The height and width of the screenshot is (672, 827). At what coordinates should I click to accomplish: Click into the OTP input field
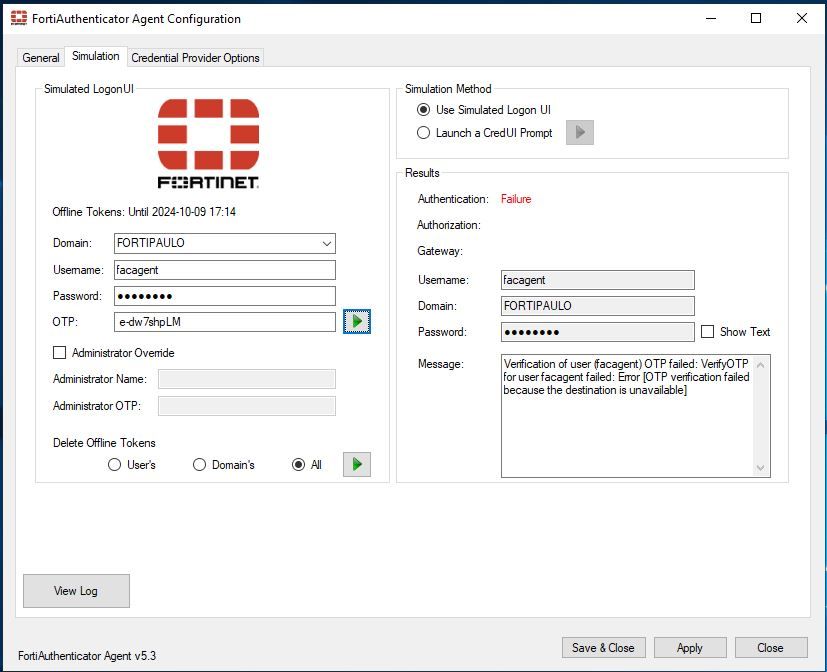click(225, 322)
